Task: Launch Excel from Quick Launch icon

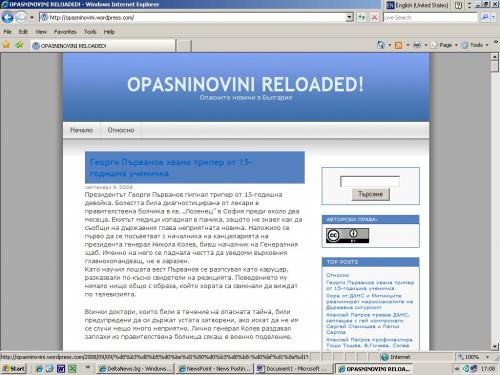Action: (72, 368)
